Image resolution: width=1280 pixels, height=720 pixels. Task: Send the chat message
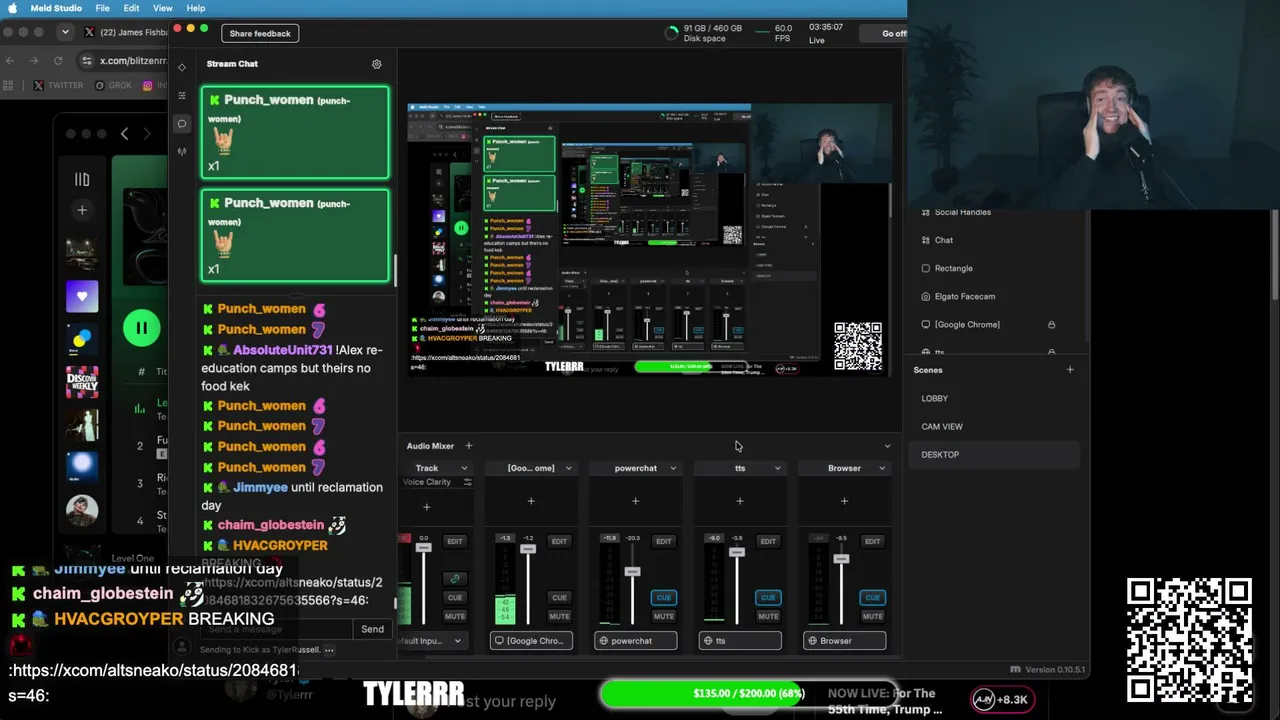372,629
